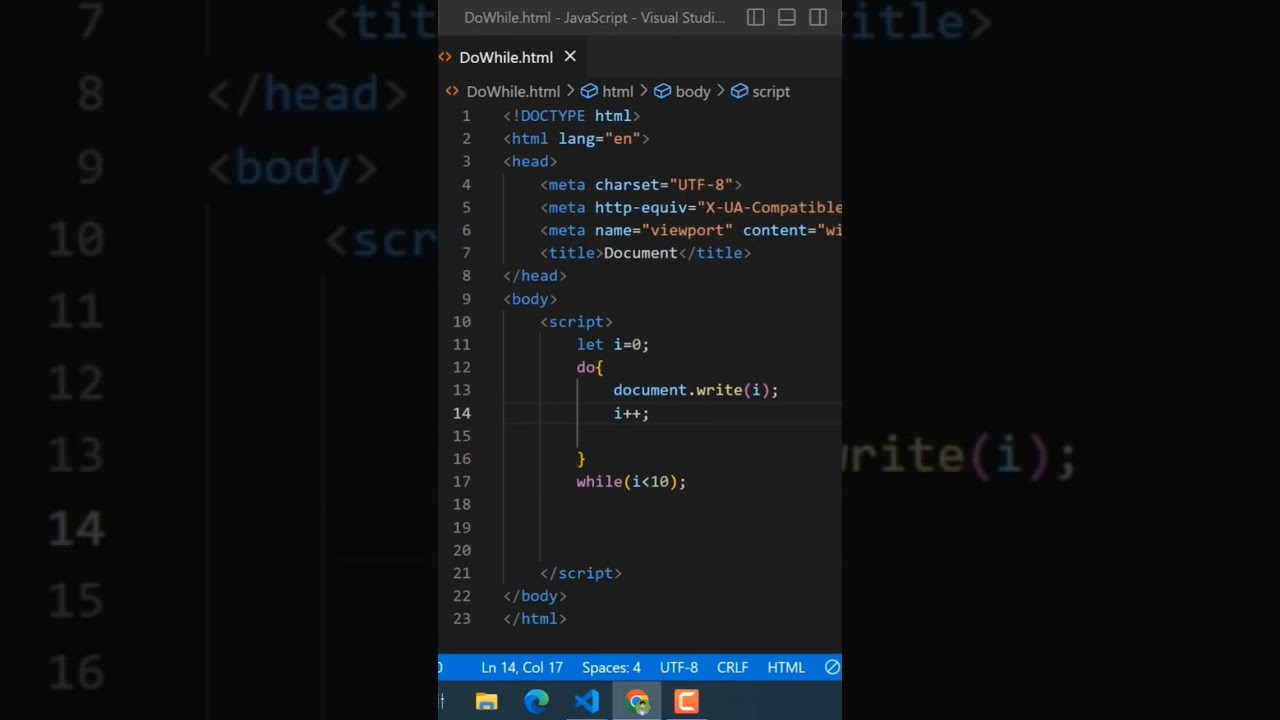Change indentation via Spaces: 4
The width and height of the screenshot is (1280, 720).
point(611,667)
